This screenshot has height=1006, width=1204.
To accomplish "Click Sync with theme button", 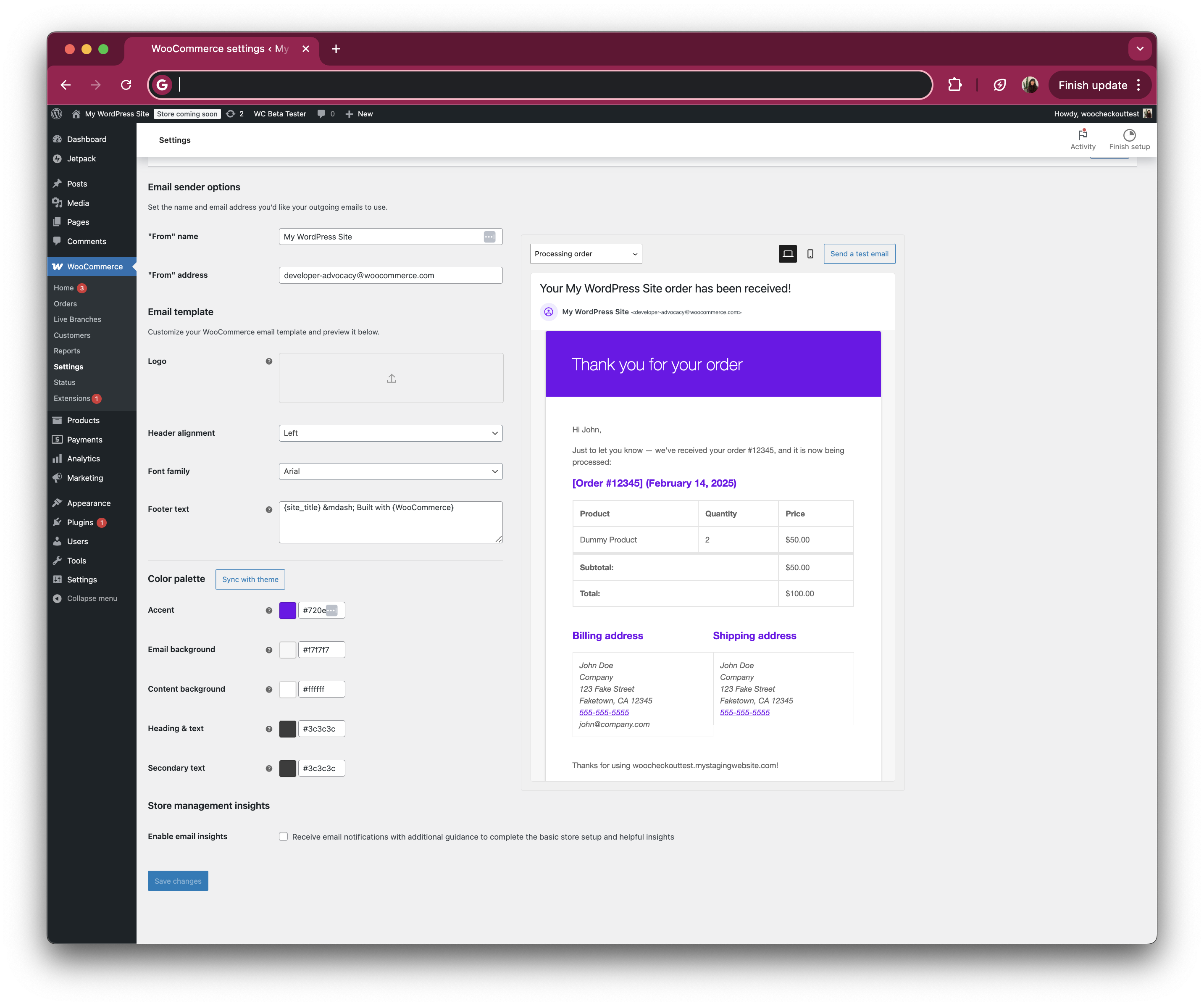I will 250,579.
